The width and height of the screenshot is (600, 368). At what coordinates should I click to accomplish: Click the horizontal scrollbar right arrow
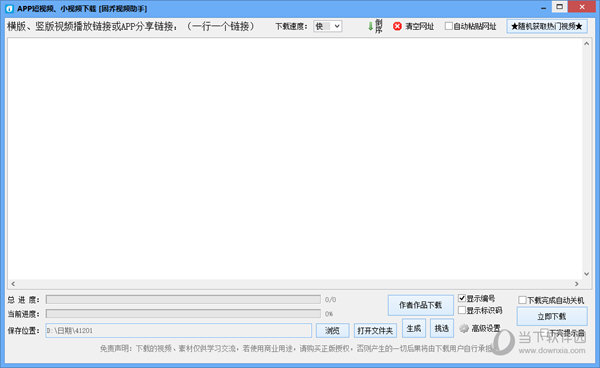577,284
